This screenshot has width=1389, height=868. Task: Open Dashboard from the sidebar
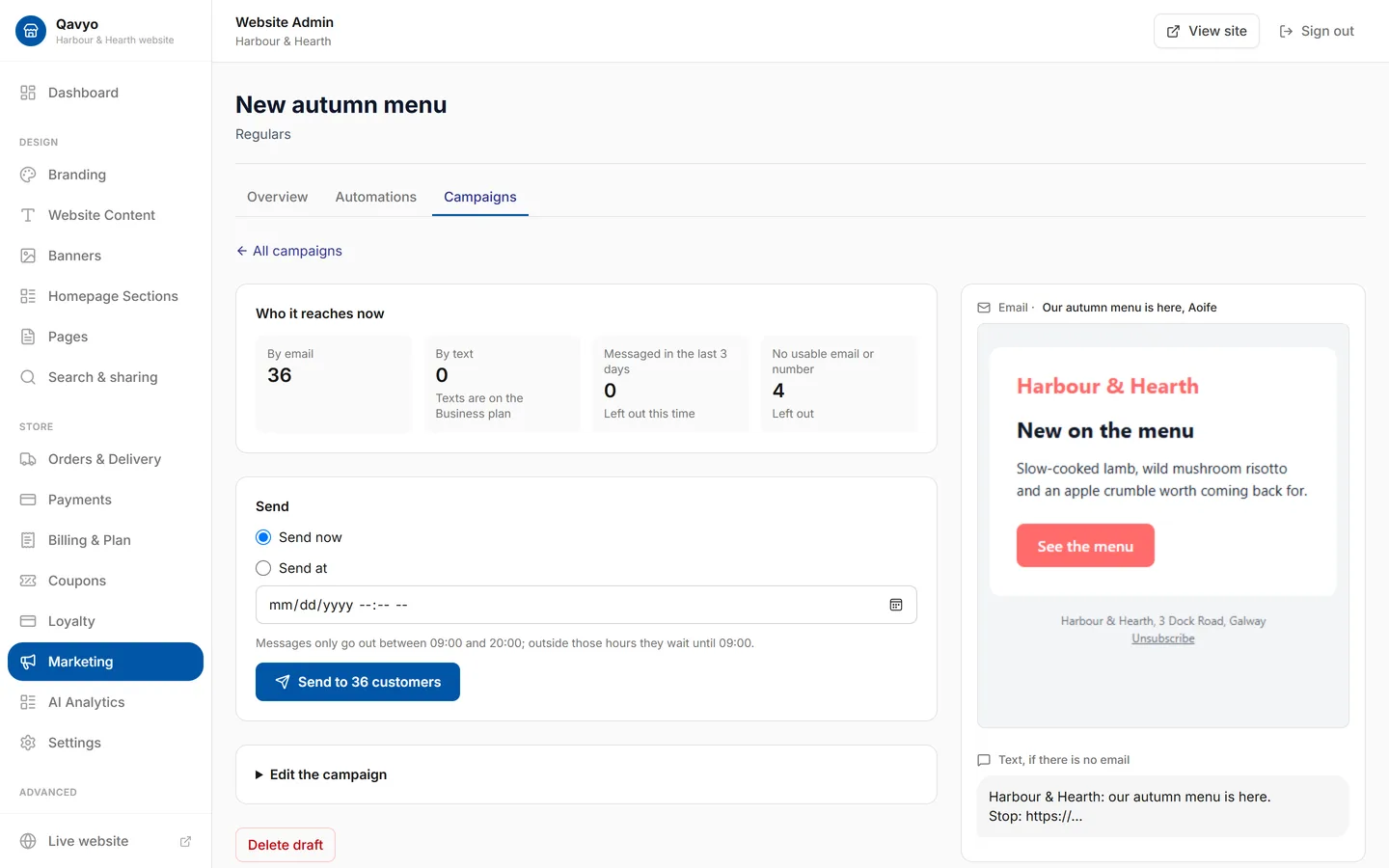tap(105, 93)
